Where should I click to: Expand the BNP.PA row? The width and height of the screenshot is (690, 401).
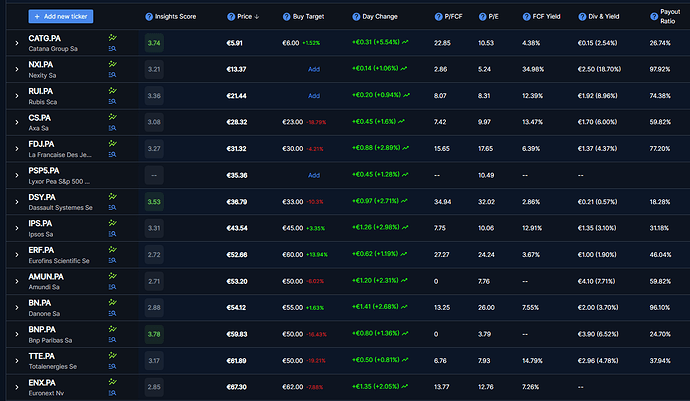(17, 335)
